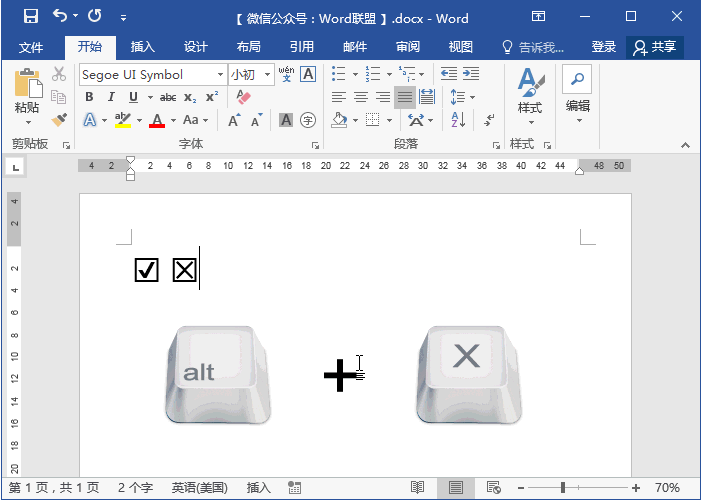Customize the Quick Access Toolbar dropdown

pos(123,18)
